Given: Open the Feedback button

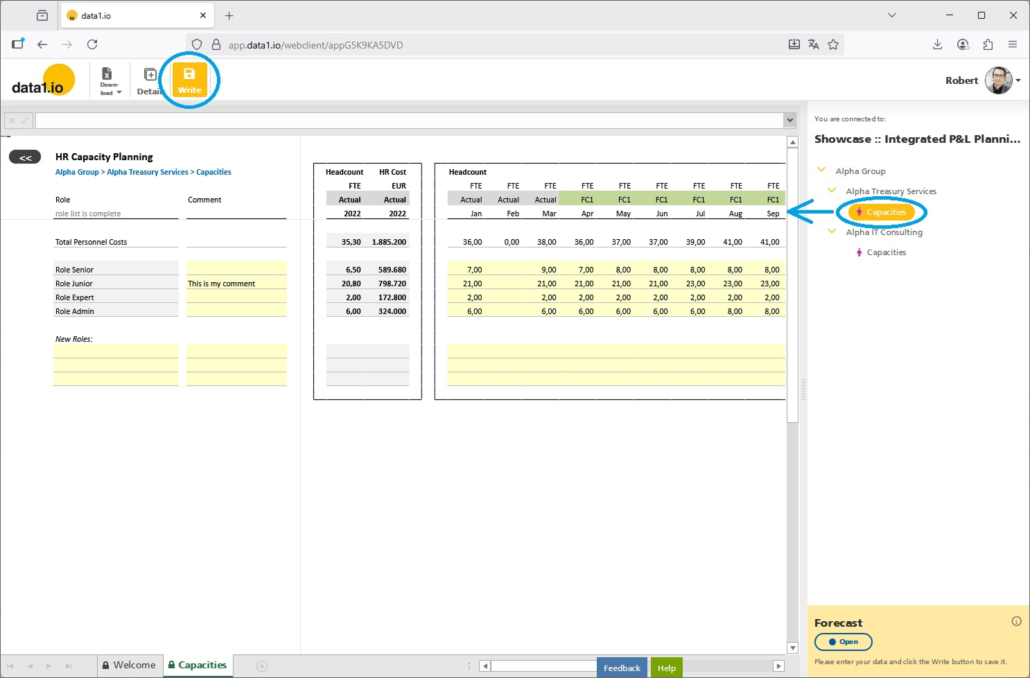Looking at the screenshot, I should [x=621, y=668].
